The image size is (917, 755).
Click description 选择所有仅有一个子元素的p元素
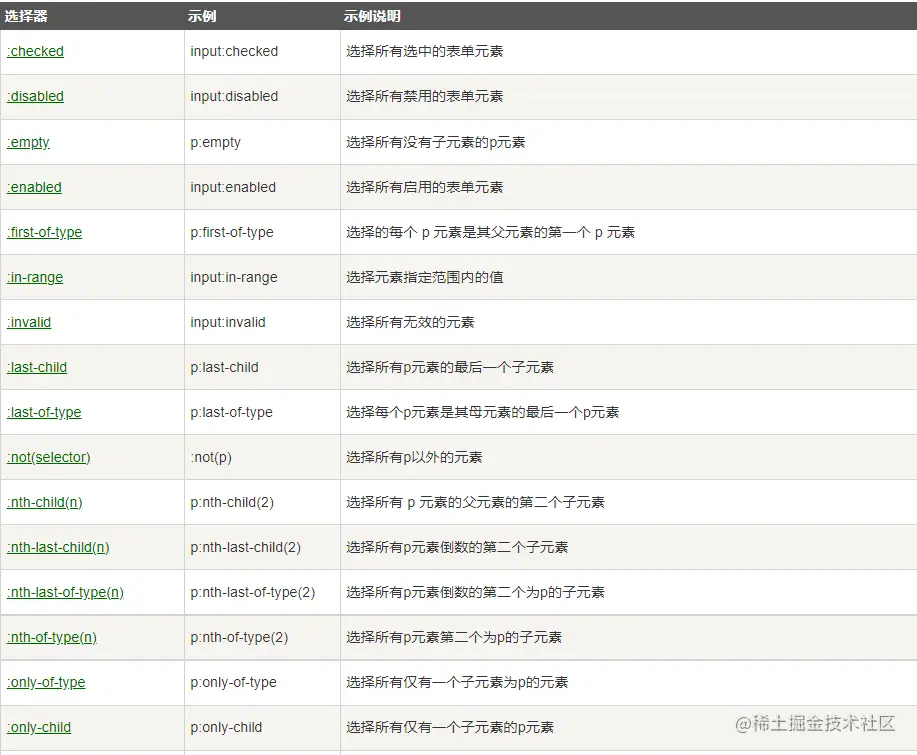[450, 728]
